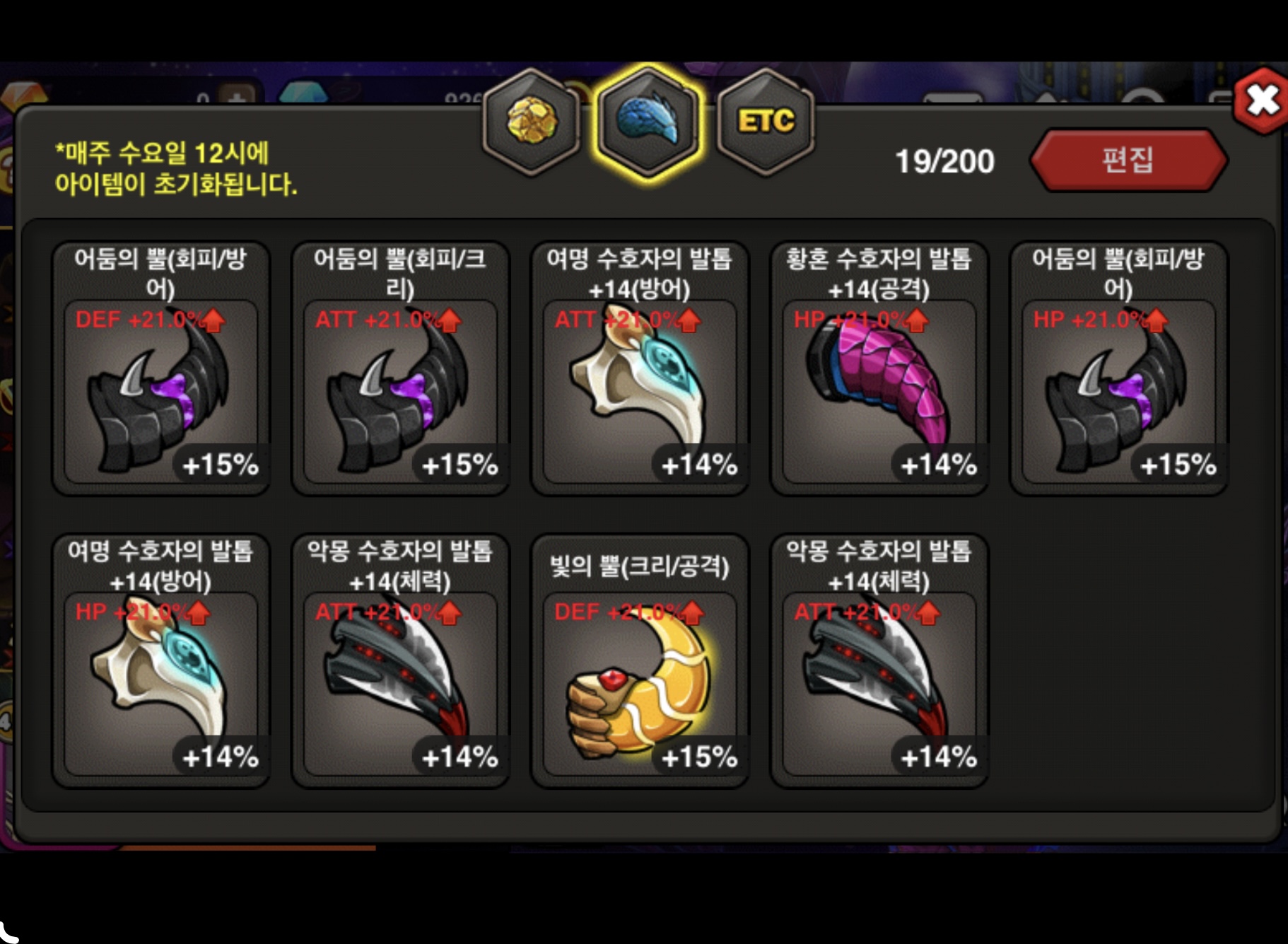Choose the white claw with HP +21.0%
1288x944 pixels.
point(161,660)
